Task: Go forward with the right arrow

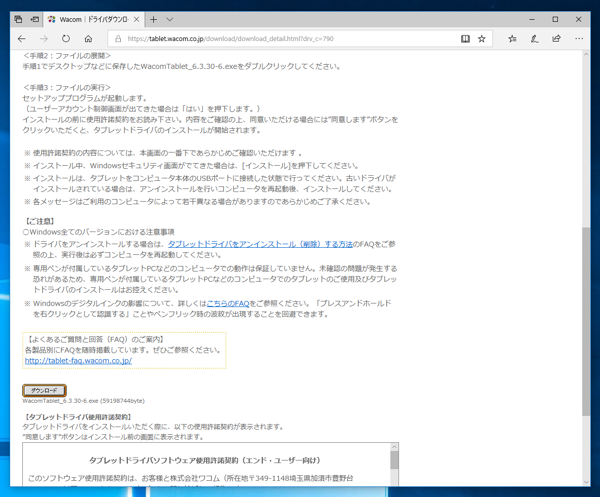Action: [44, 39]
